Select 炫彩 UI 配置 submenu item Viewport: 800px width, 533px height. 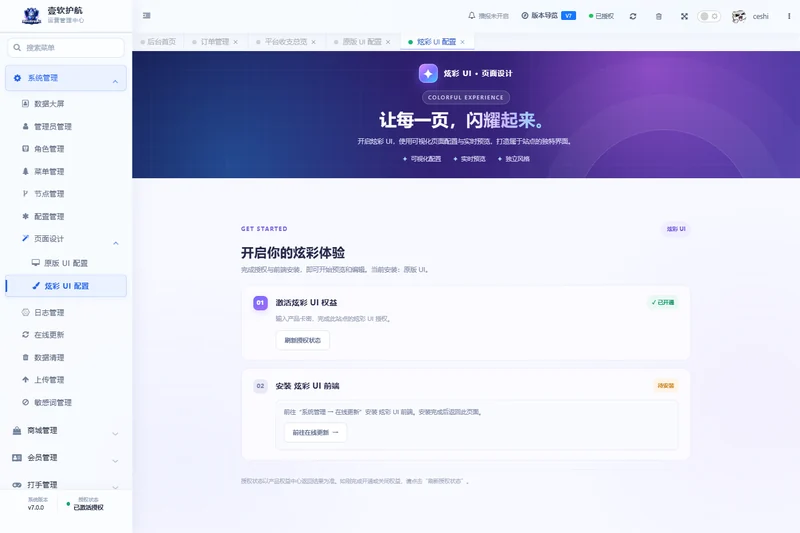point(65,286)
